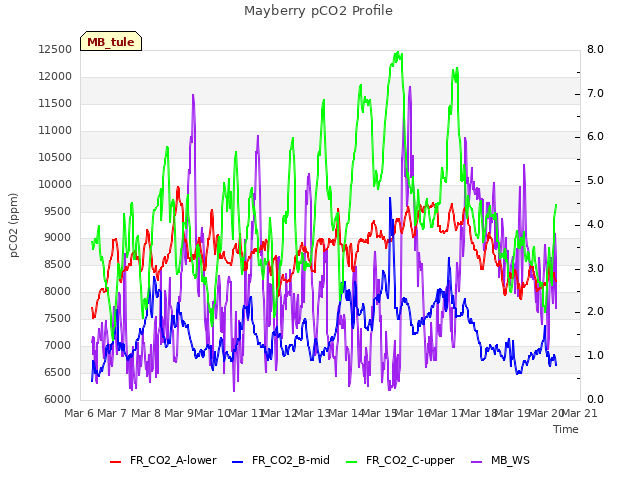The width and height of the screenshot is (640, 480).
Task: Click the Mar 8 date label
Action: pyautogui.click(x=146, y=413)
